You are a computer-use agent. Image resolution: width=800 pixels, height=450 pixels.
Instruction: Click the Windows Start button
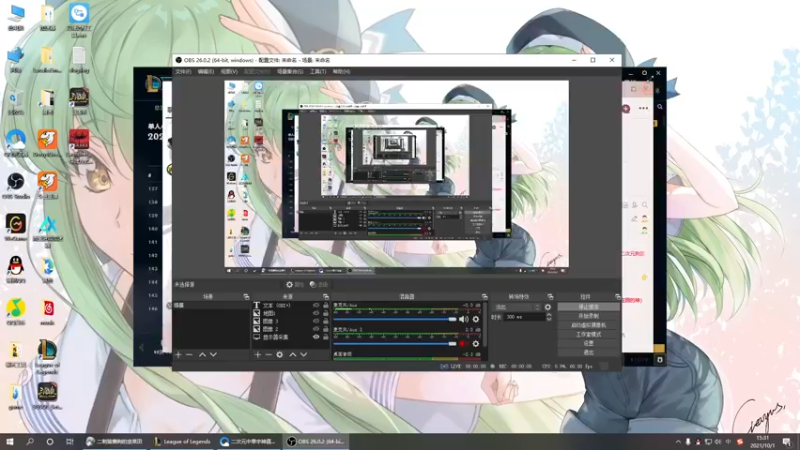tap(10, 441)
